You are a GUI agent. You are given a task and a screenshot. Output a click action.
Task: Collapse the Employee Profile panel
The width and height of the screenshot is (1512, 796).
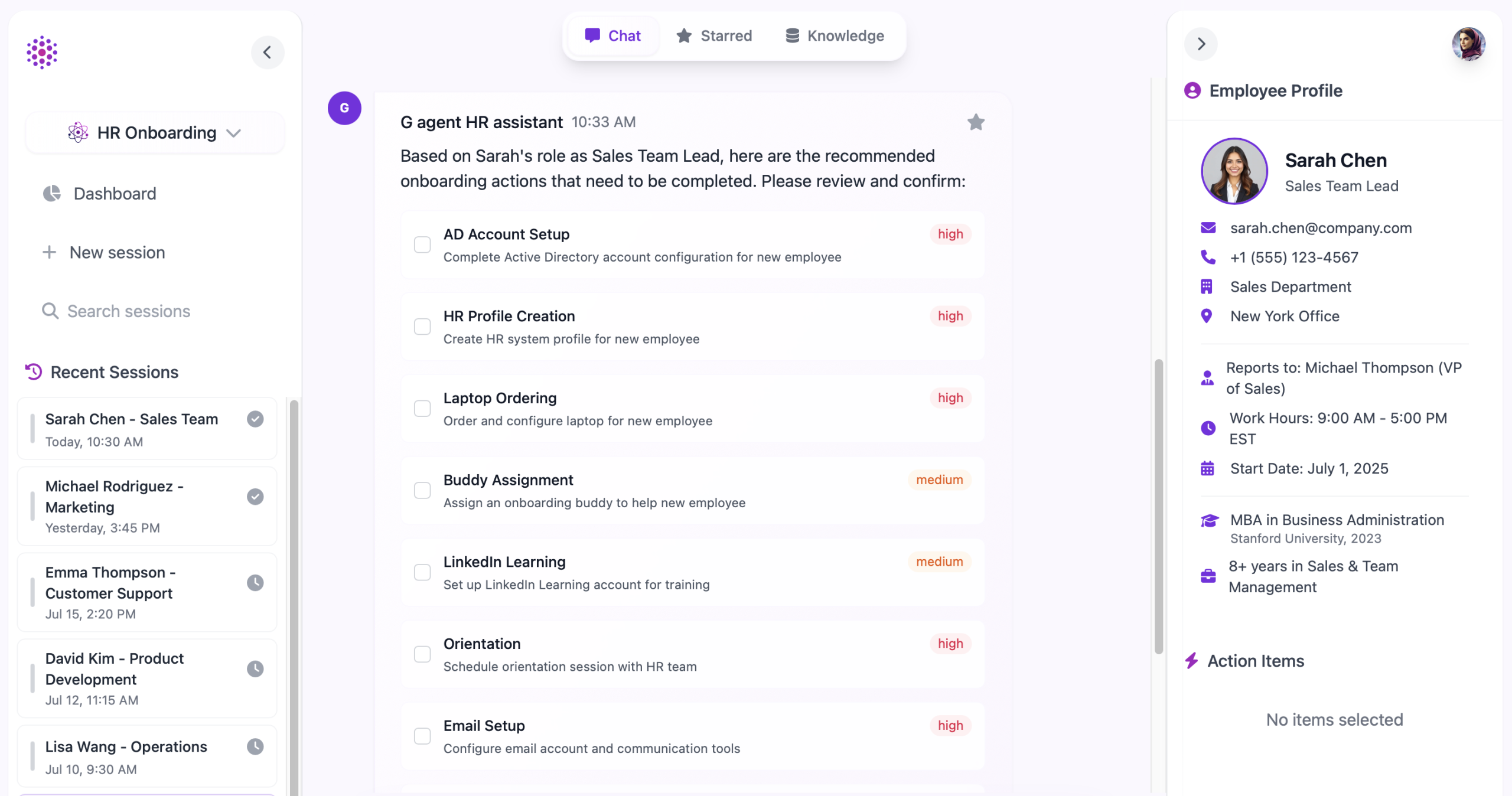(x=1201, y=44)
